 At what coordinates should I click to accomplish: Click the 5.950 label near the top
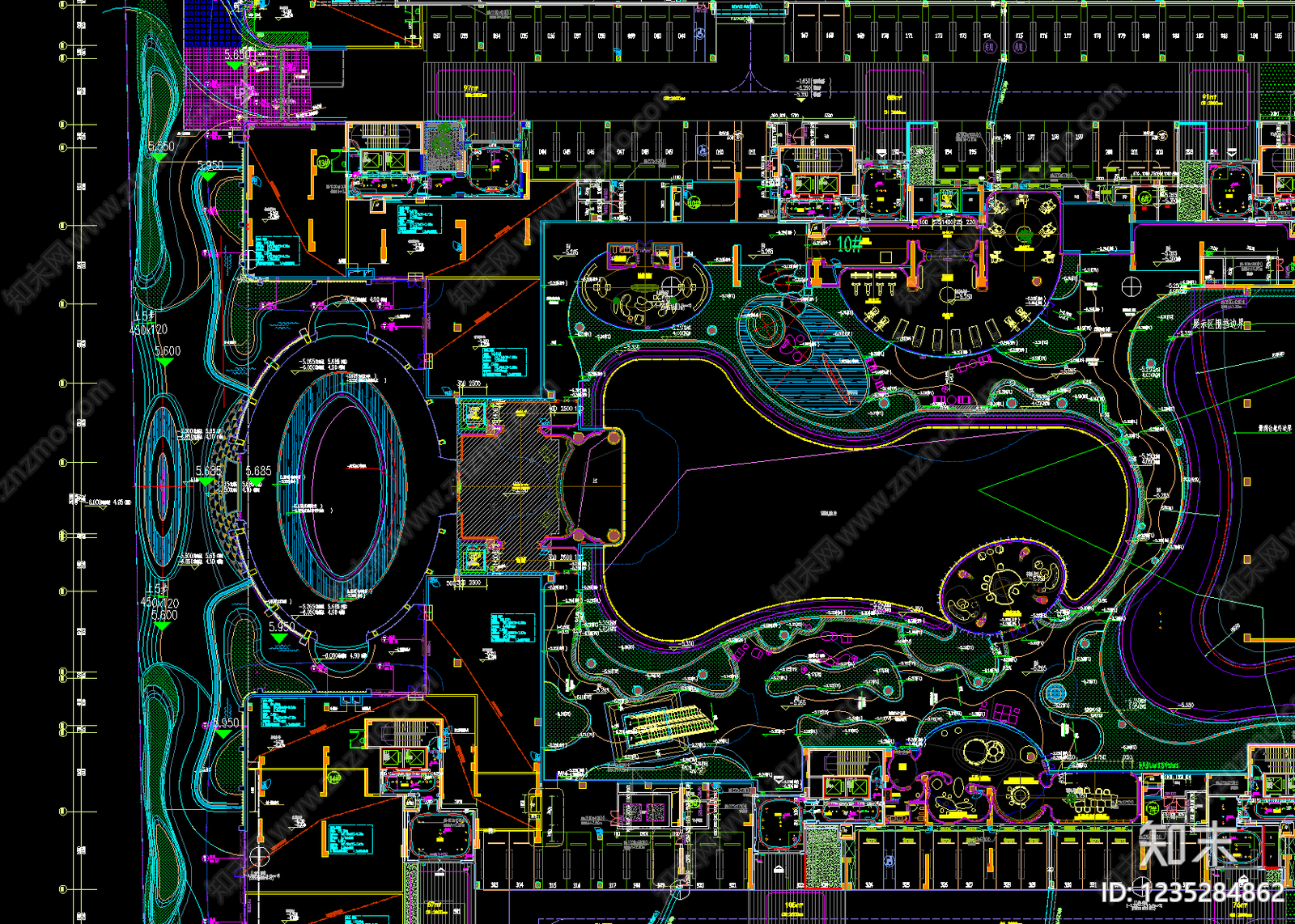coord(210,166)
